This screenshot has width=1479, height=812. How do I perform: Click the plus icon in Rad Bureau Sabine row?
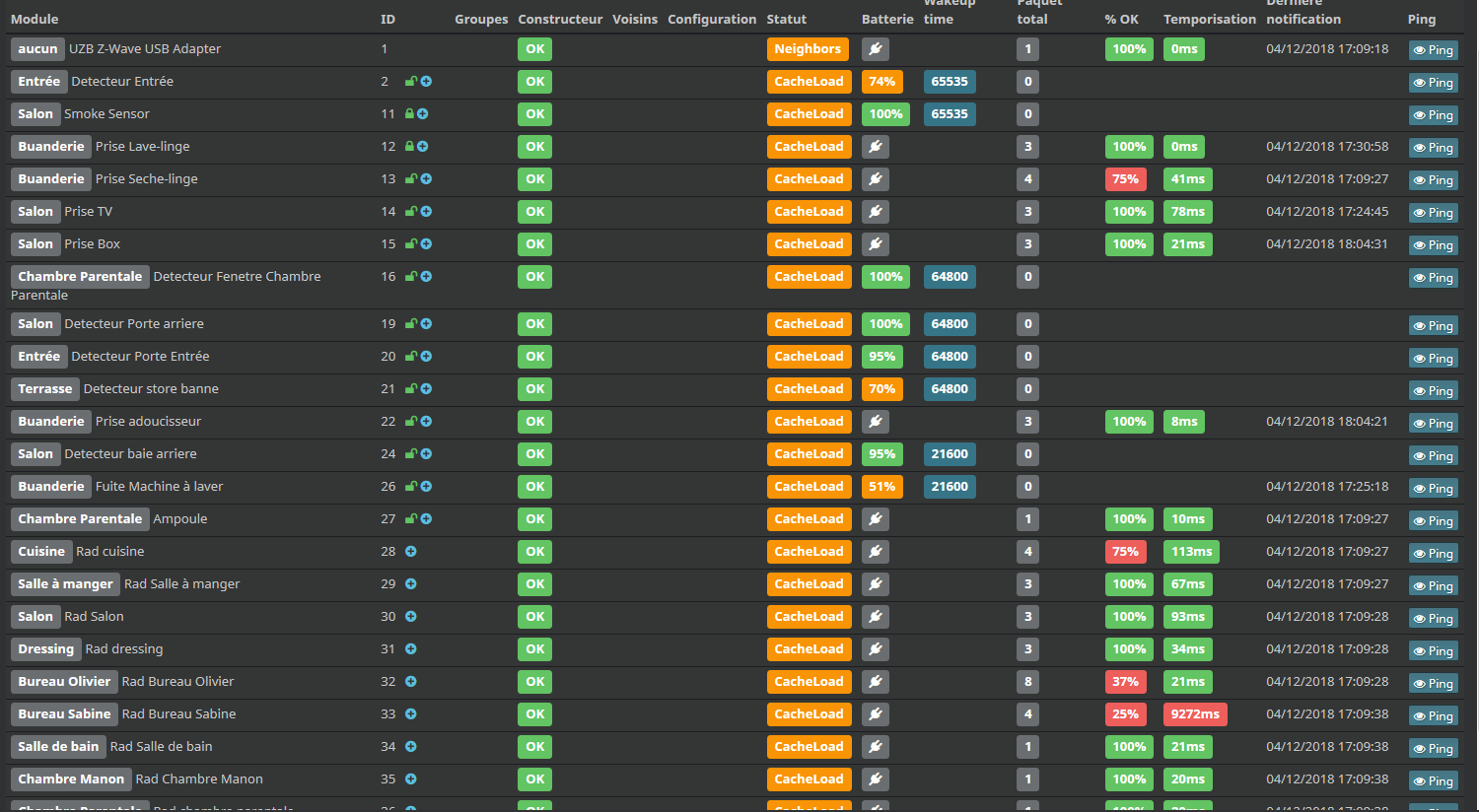(x=410, y=714)
